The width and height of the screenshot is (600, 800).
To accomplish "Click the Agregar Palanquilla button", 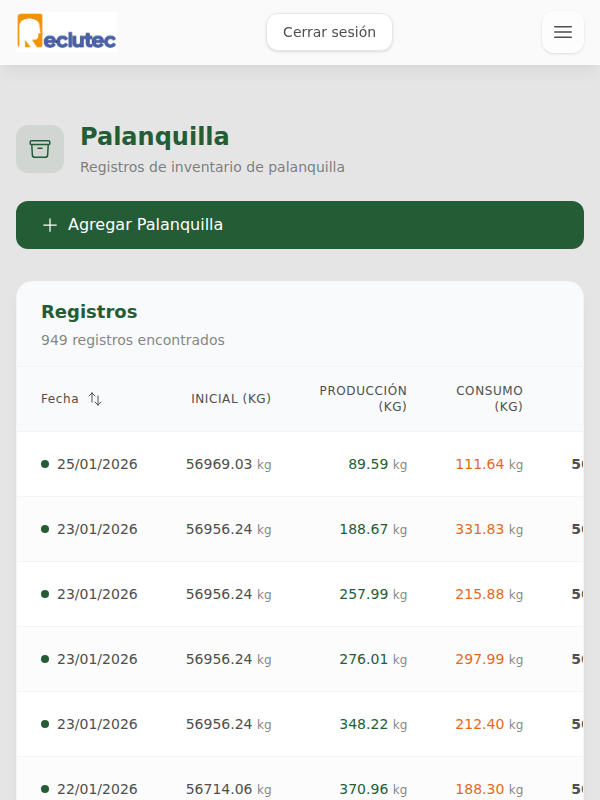I will pos(300,225).
